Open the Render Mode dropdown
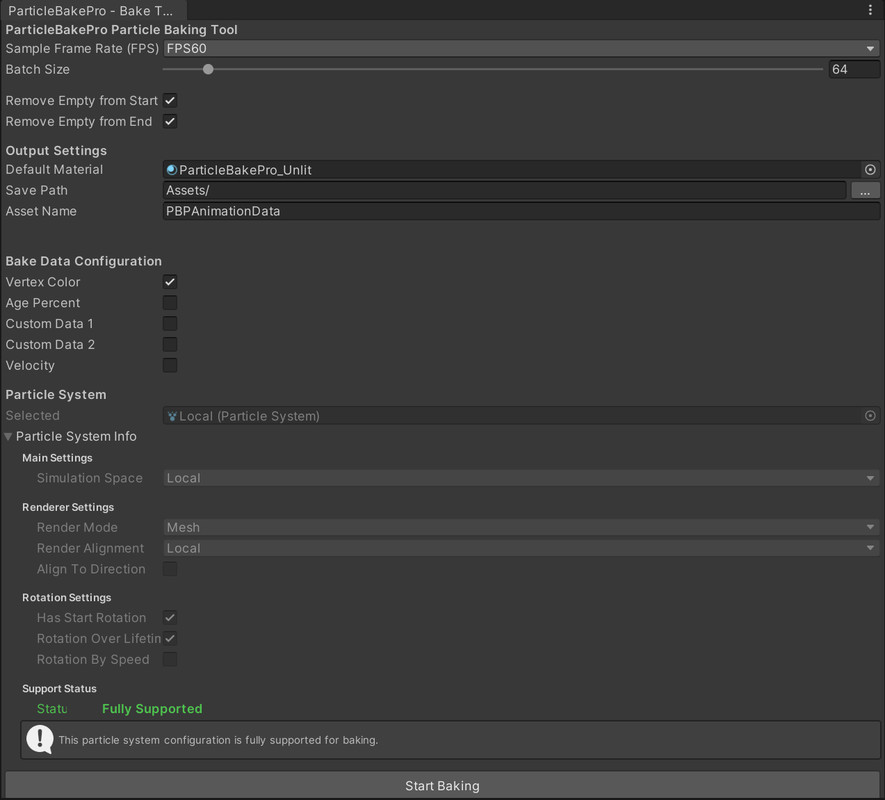Image resolution: width=885 pixels, height=800 pixels. [520, 527]
